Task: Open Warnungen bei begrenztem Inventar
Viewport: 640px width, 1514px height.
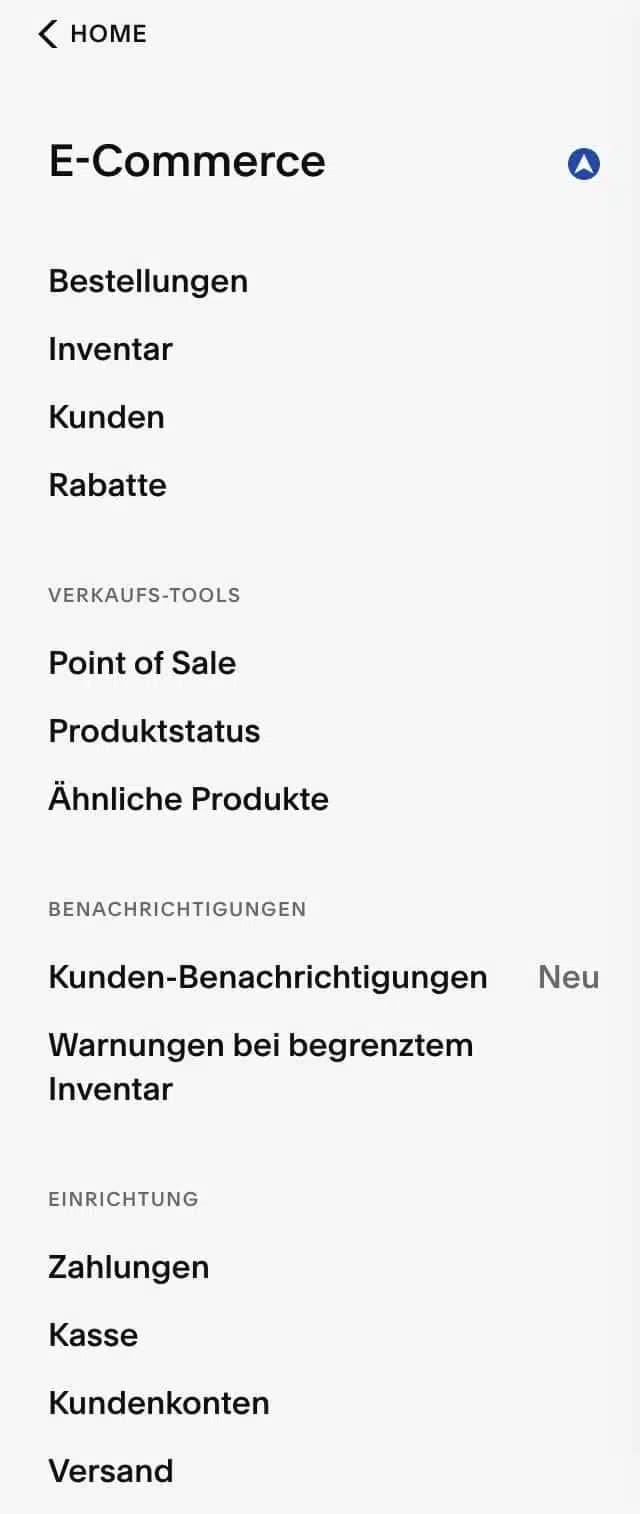Action: [x=260, y=1066]
